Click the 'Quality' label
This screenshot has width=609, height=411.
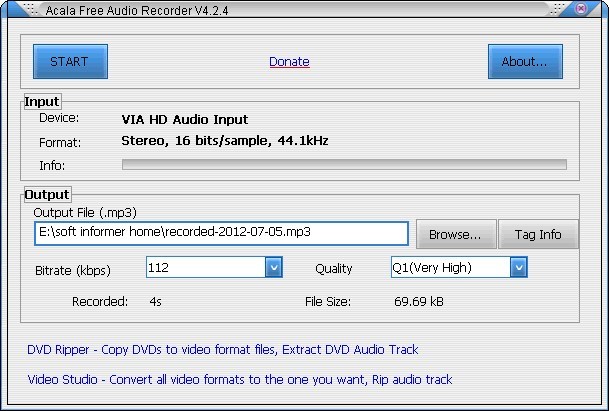pos(334,268)
